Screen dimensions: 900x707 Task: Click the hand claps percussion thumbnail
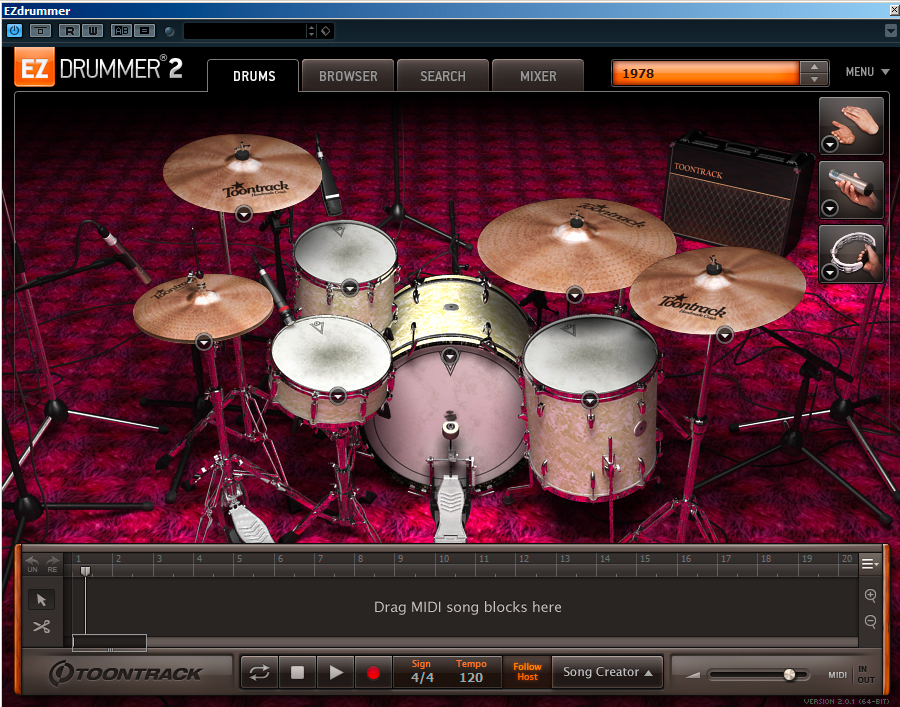[x=851, y=125]
